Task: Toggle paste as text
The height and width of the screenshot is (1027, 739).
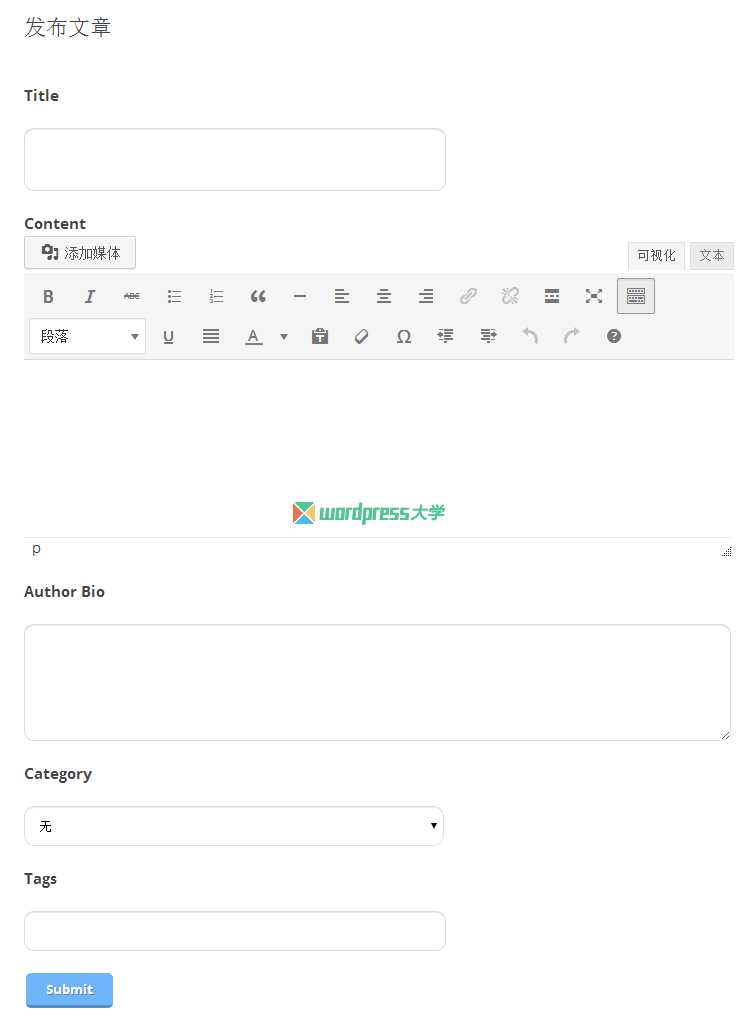Action: [x=320, y=337]
